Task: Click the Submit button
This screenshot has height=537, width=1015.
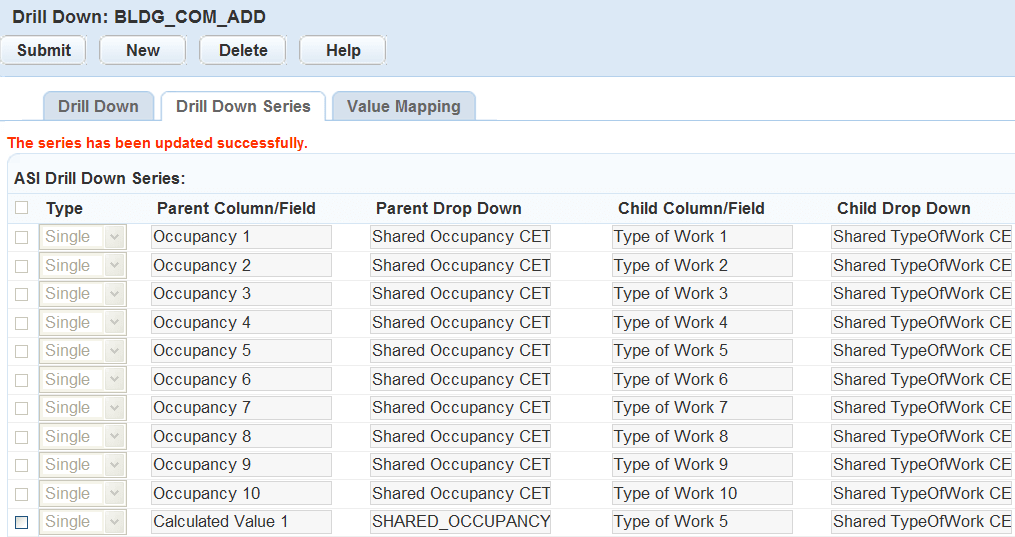Action: 44,50
